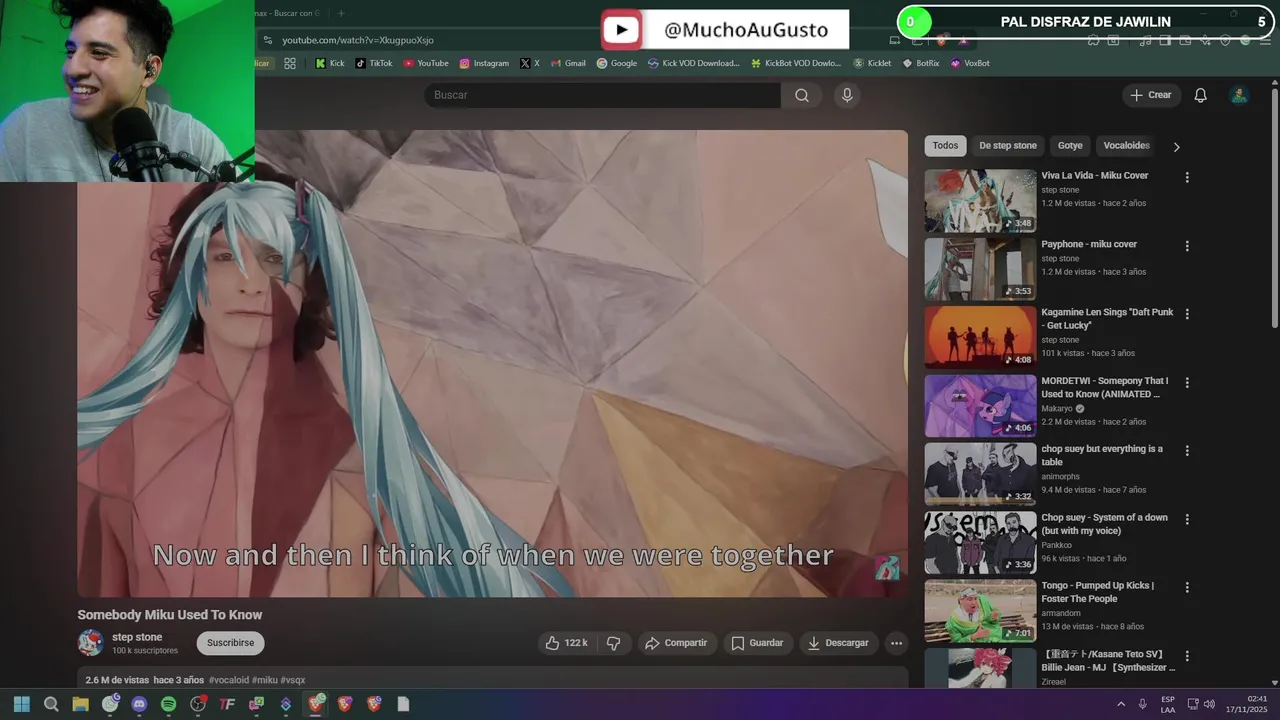Open Windows taskbar search
Viewport: 1280px width, 720px height.
click(51, 704)
